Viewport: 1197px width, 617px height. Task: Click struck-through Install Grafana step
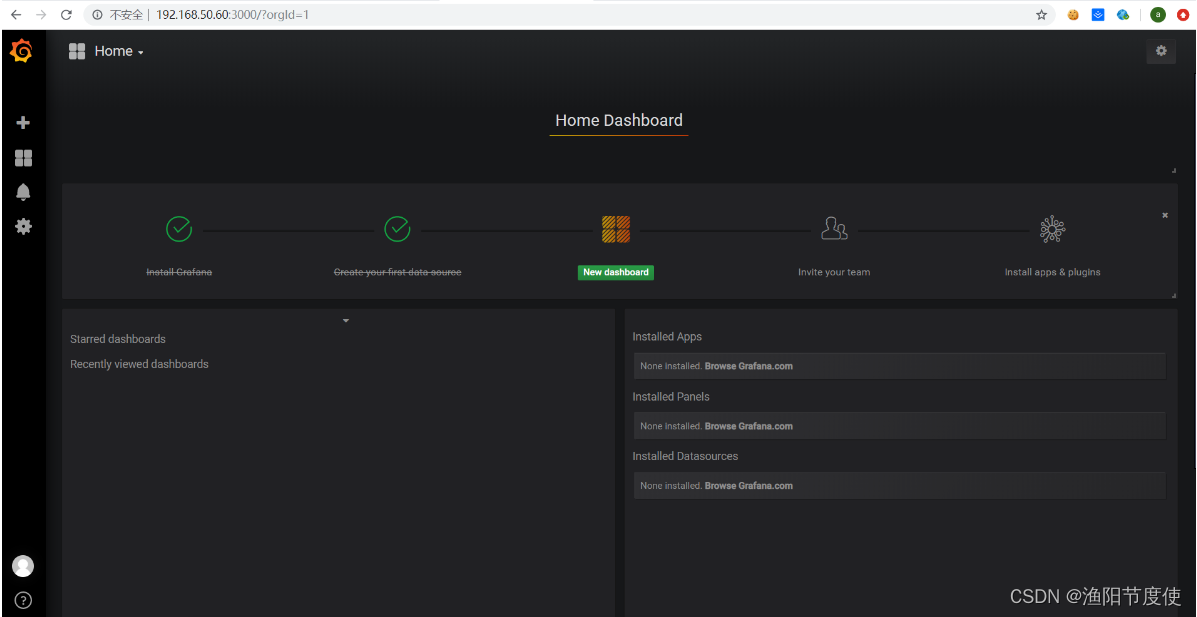click(x=179, y=272)
